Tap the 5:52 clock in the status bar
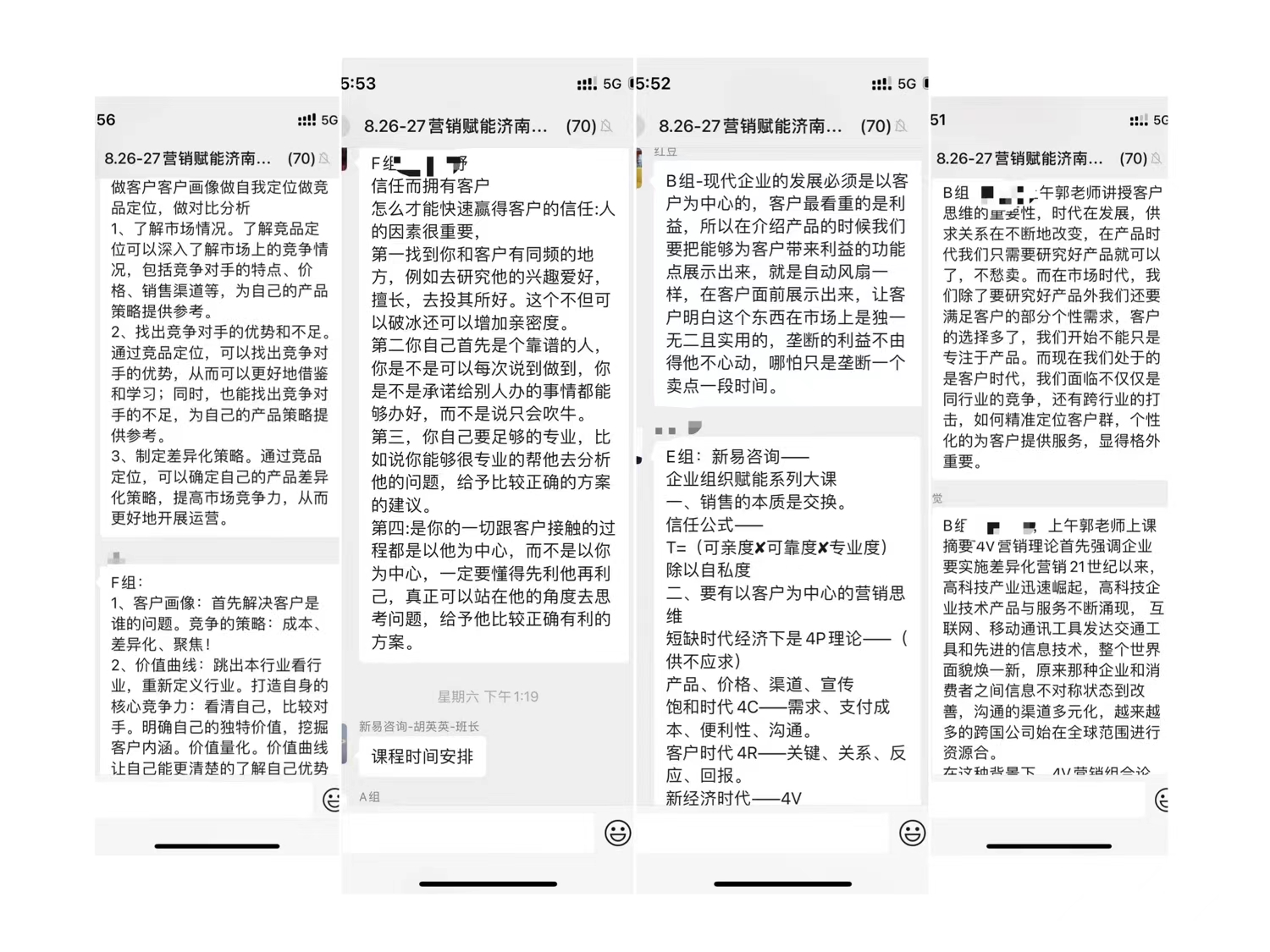The height and width of the screenshot is (952, 1270). [x=654, y=84]
